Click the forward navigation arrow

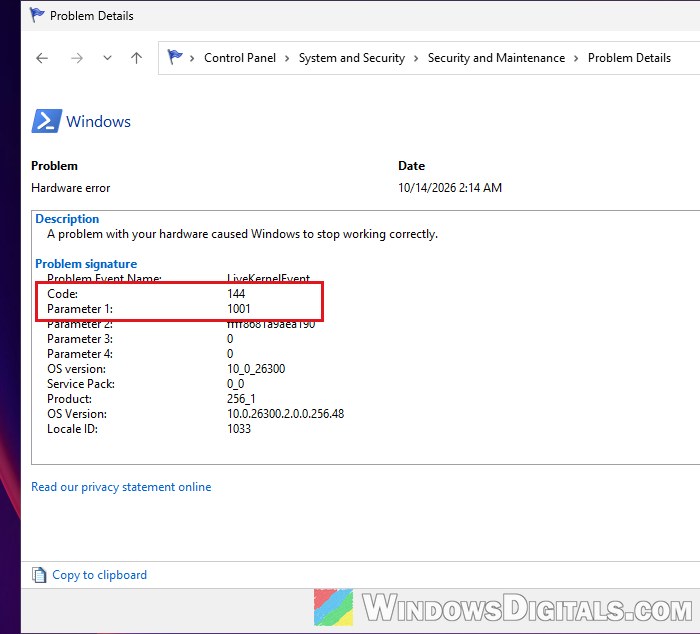[77, 58]
